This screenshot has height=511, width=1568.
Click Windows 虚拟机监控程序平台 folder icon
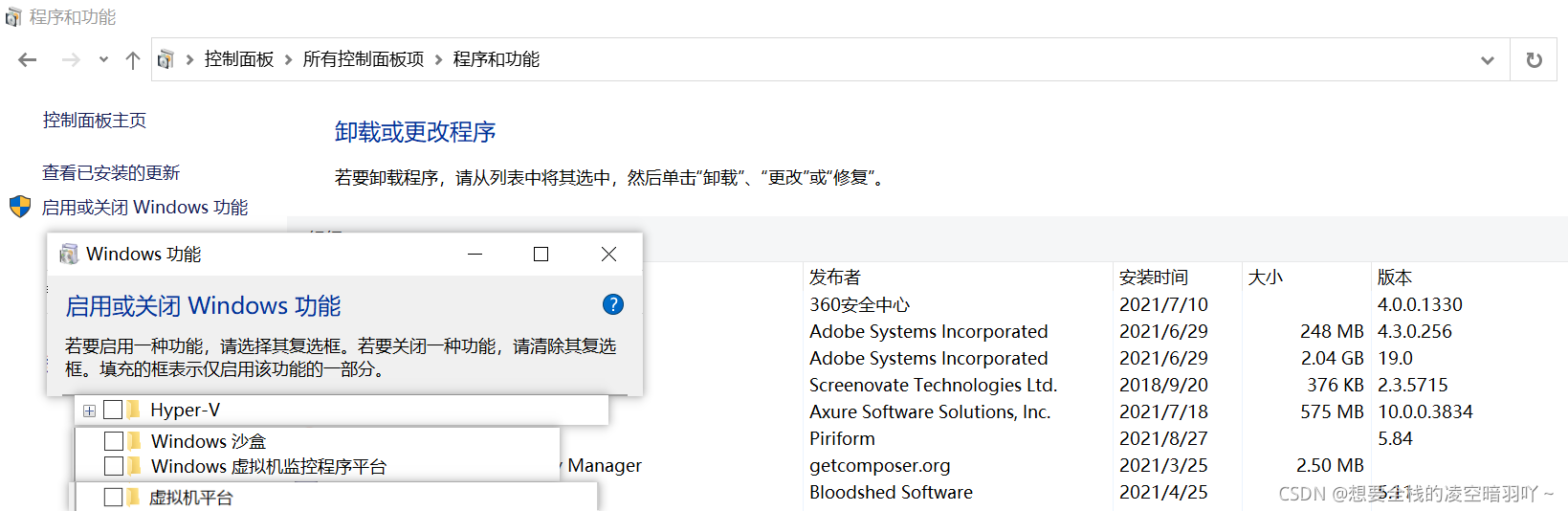click(135, 466)
